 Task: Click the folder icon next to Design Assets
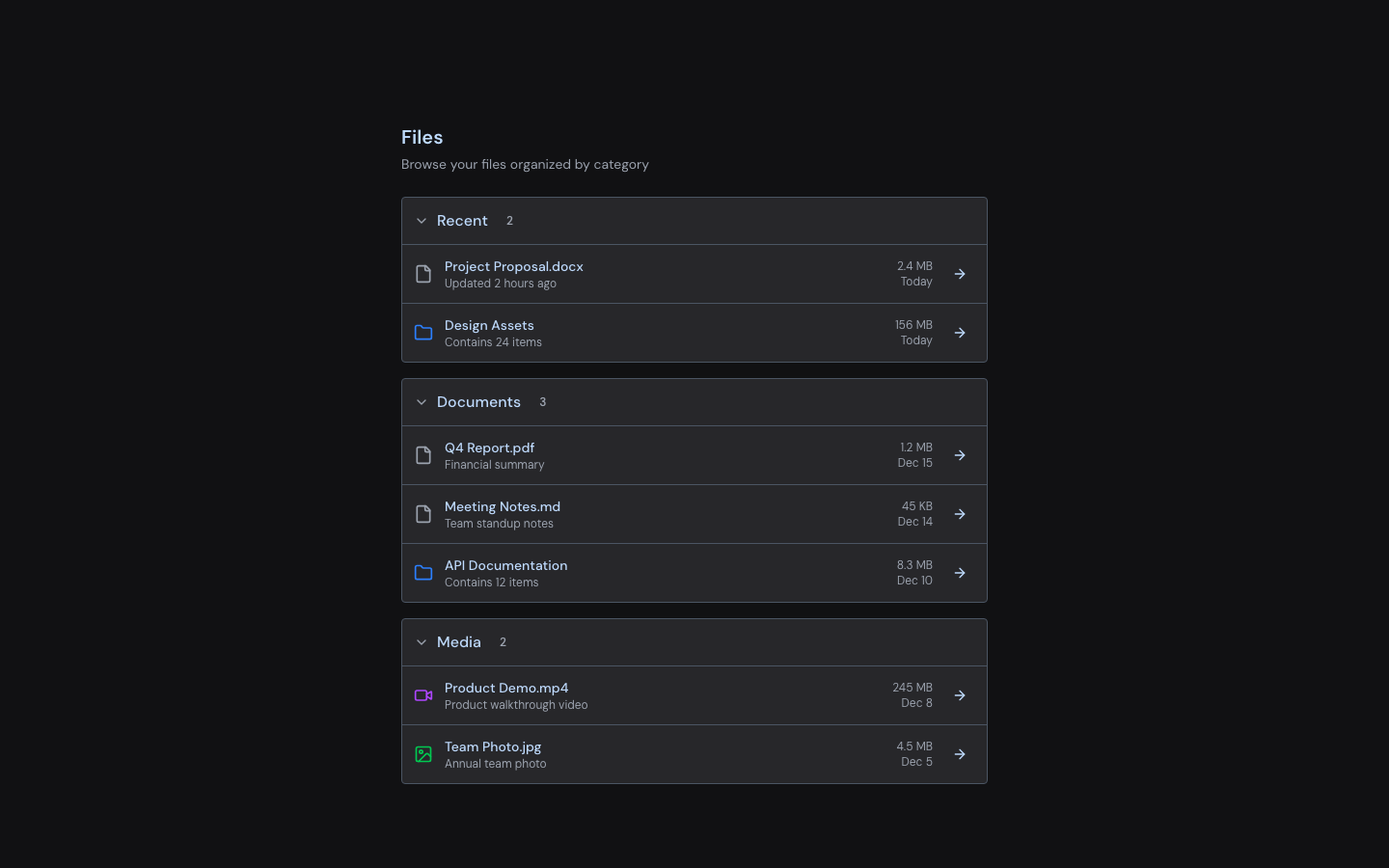(423, 332)
